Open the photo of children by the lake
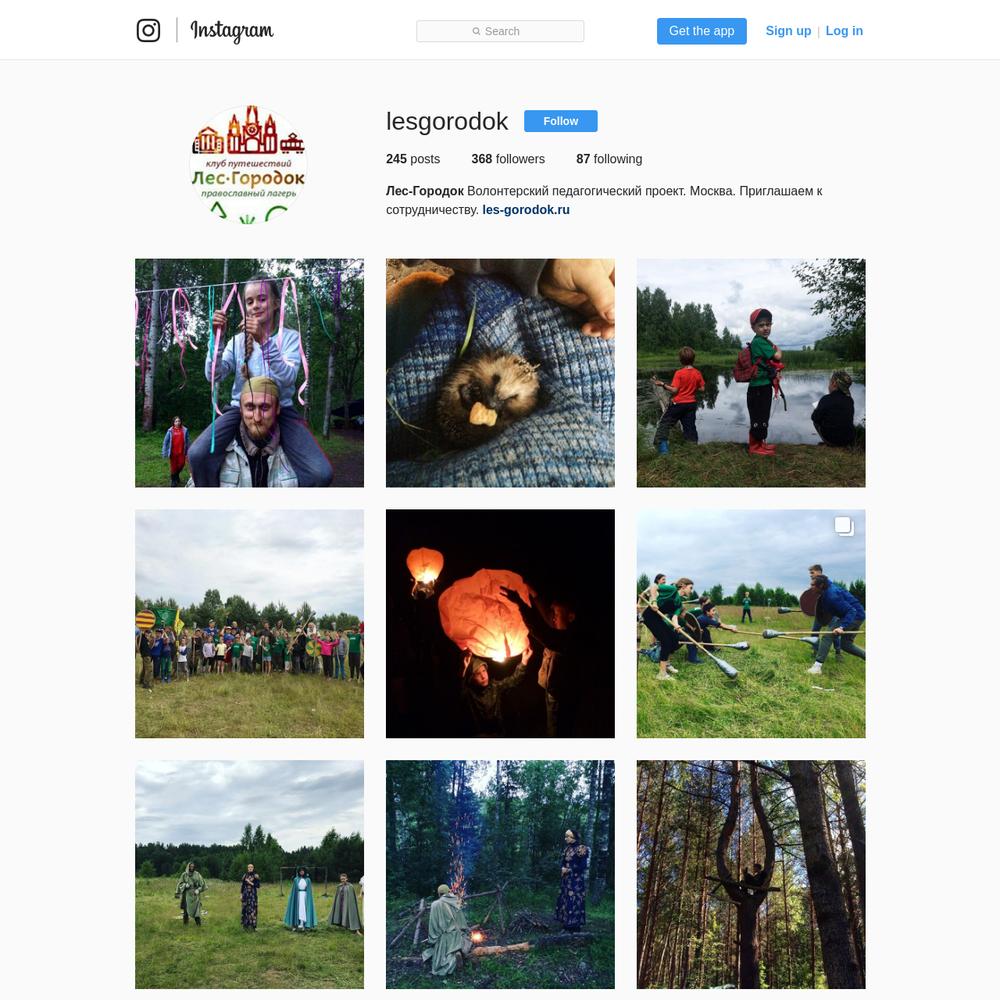The width and height of the screenshot is (1000, 1000). click(x=751, y=373)
